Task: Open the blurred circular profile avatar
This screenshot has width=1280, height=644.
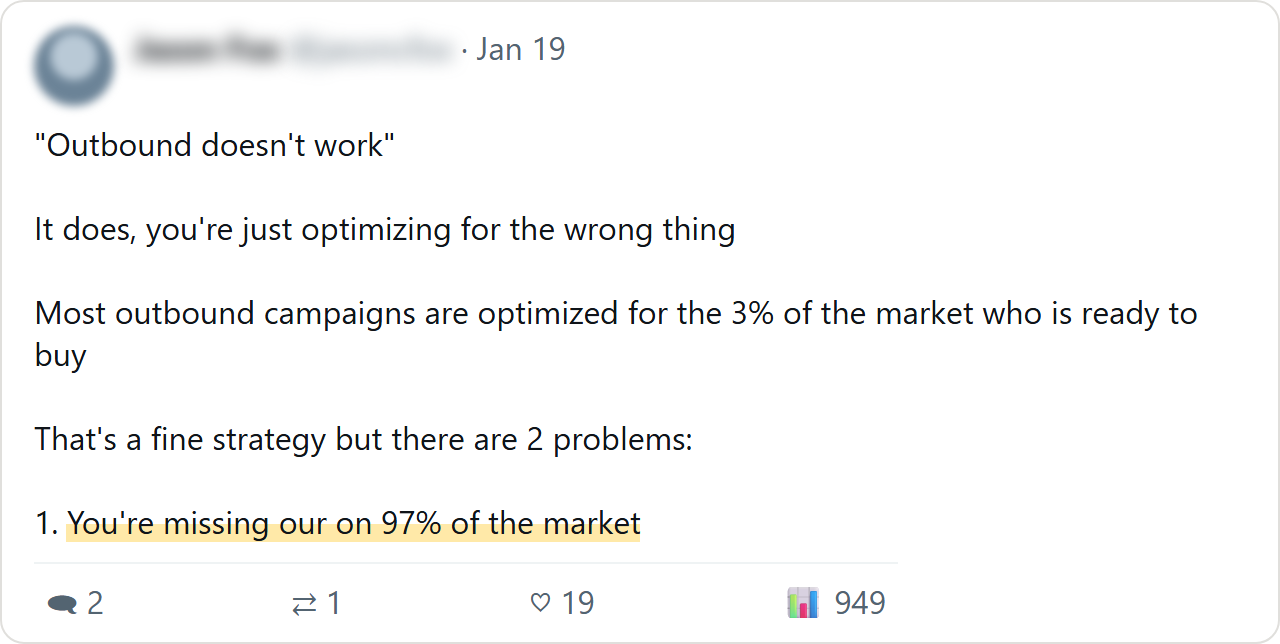Action: pos(73,66)
